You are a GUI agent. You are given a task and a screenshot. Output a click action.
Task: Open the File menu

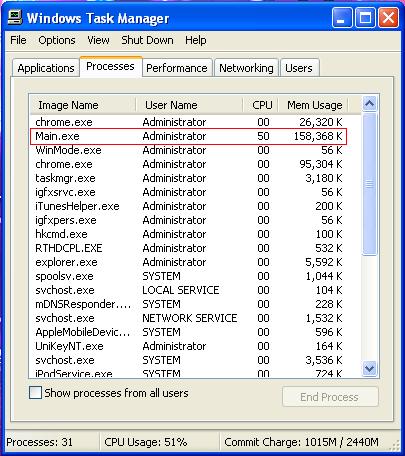(x=18, y=40)
